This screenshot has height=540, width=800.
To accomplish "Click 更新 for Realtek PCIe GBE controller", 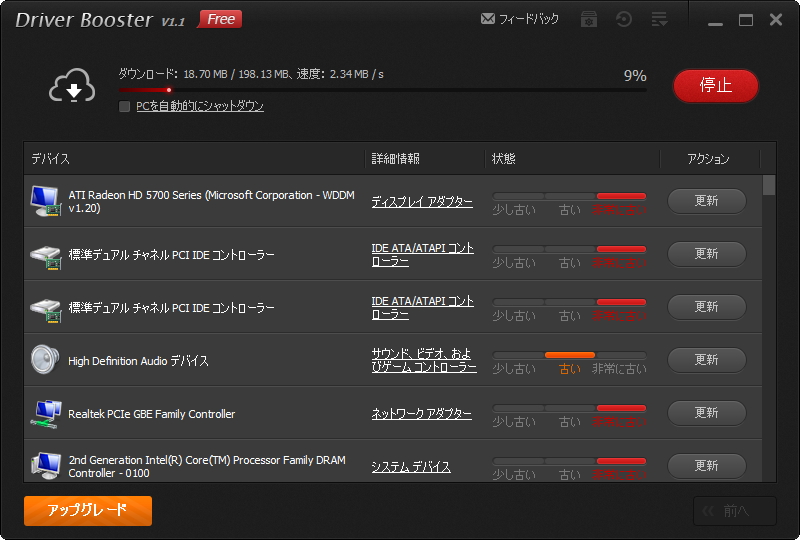I will (707, 413).
